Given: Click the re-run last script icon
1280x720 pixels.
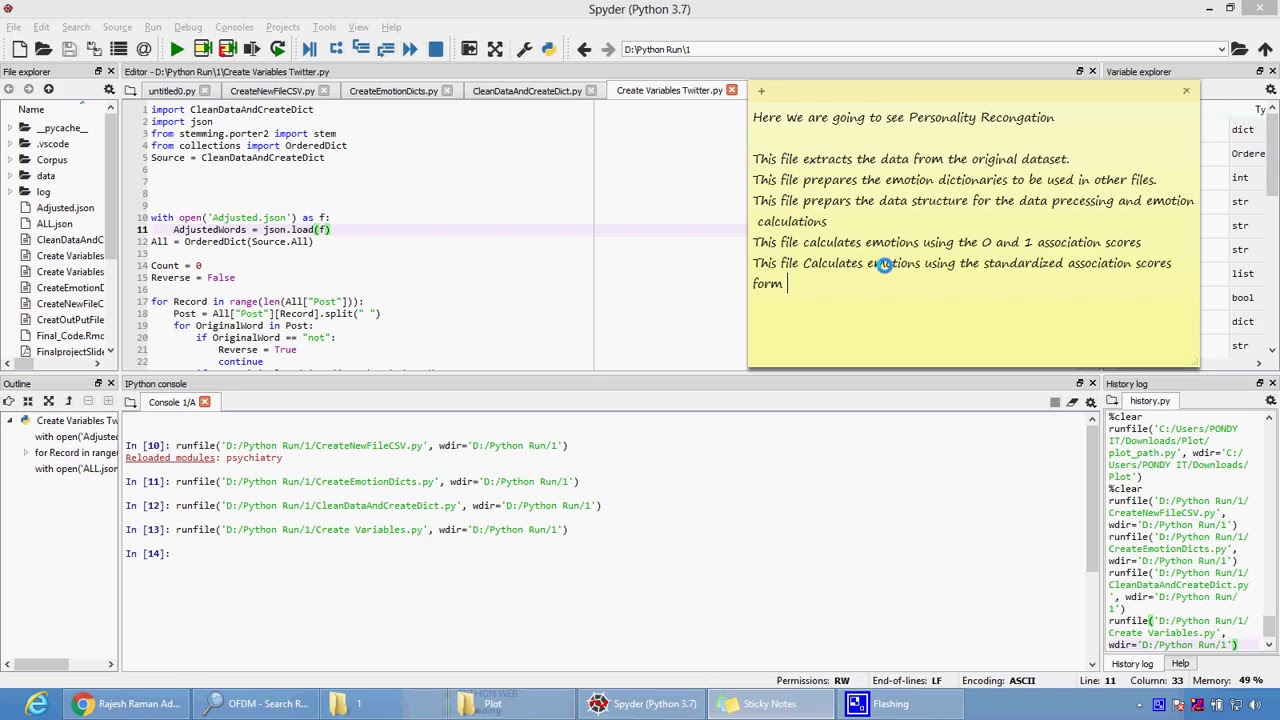Looking at the screenshot, I should click(277, 49).
